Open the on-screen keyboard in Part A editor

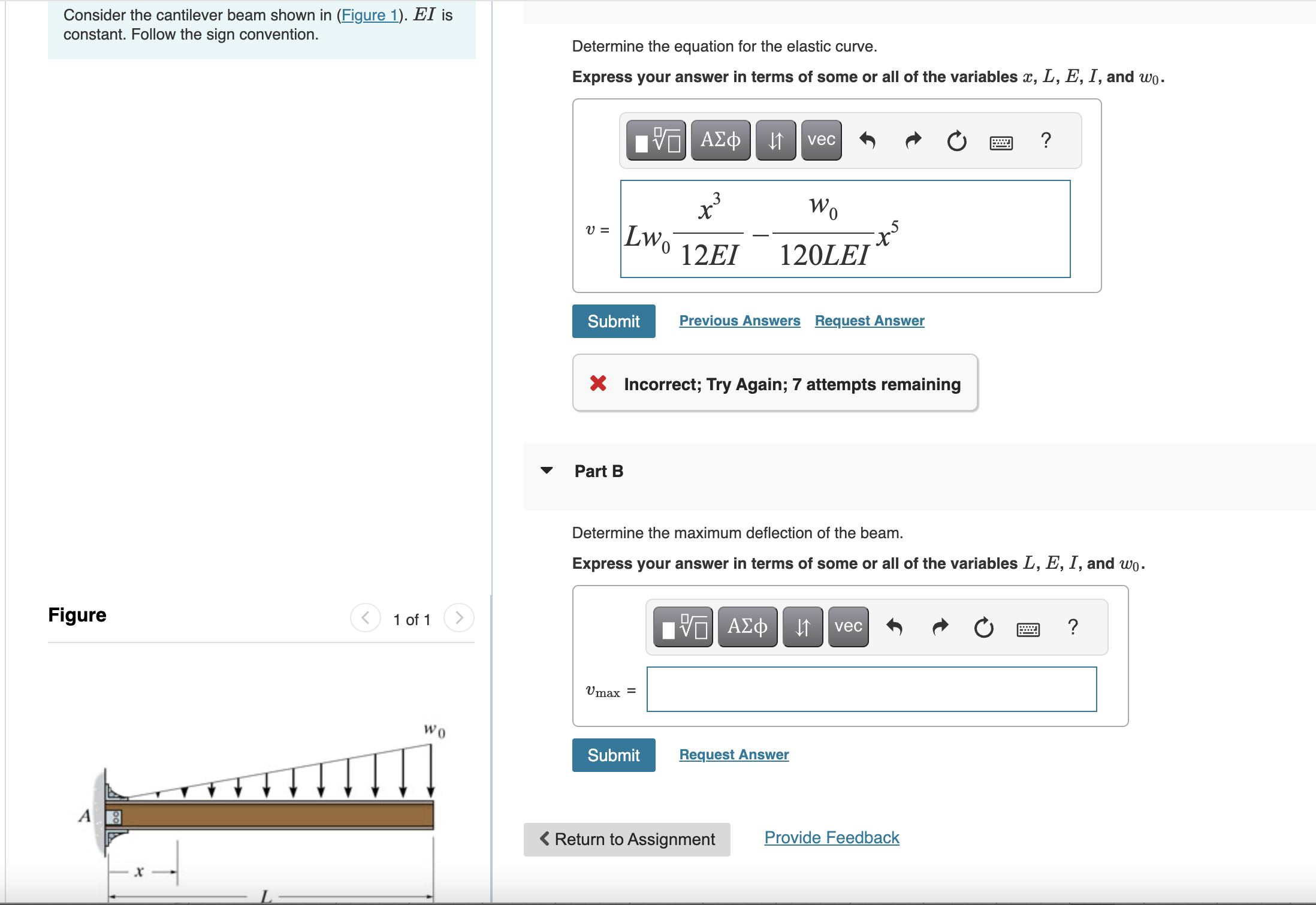pos(1001,142)
